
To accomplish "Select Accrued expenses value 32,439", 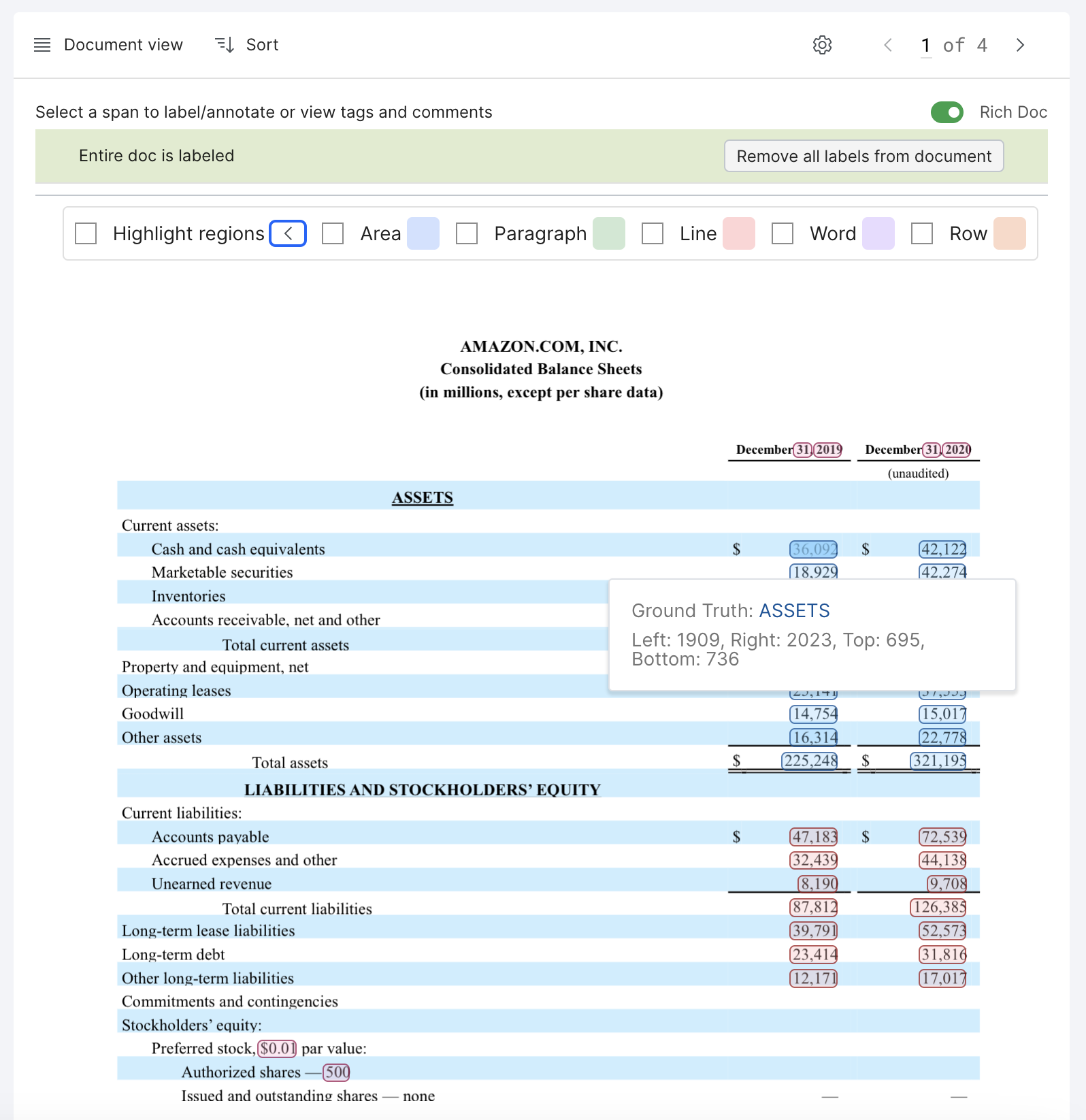I will [x=814, y=860].
